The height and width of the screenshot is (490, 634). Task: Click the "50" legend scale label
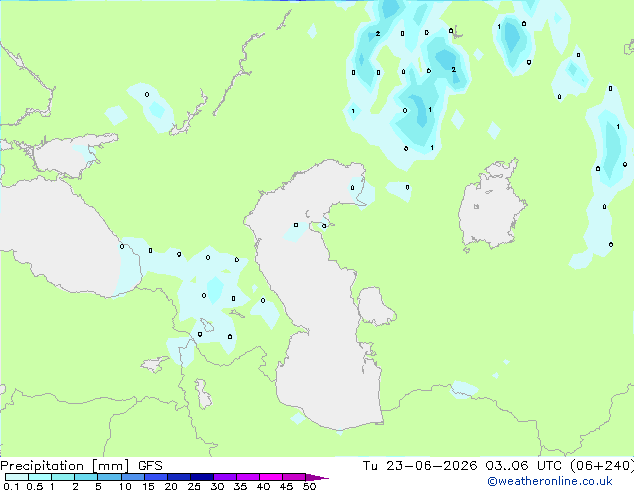coord(309,486)
